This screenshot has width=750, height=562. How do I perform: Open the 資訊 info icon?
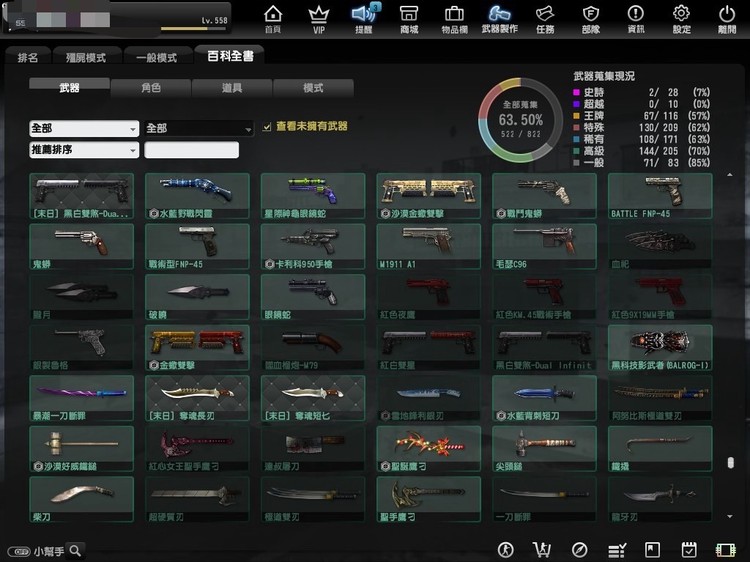[x=636, y=19]
